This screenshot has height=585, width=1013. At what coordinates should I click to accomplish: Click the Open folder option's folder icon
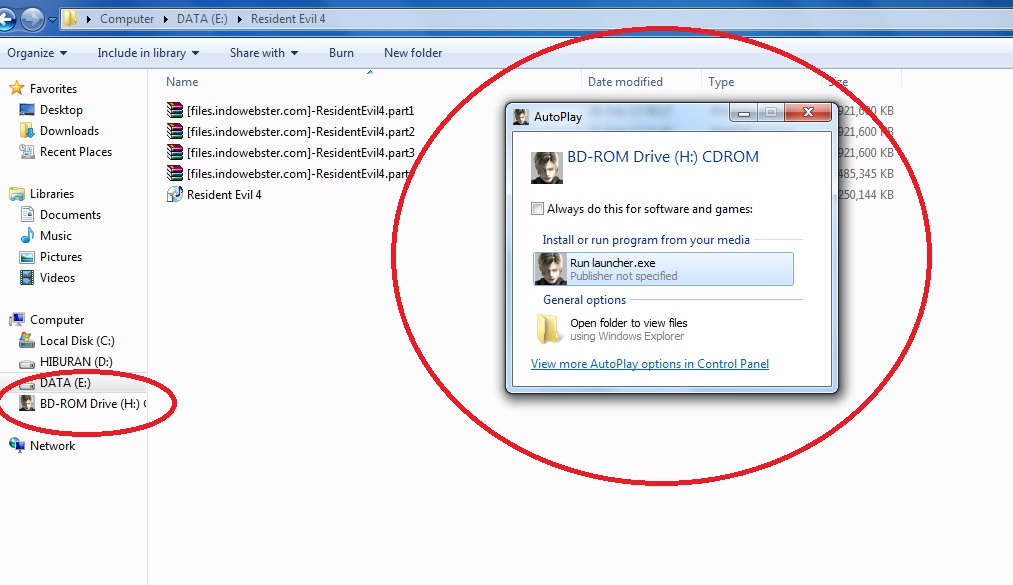point(548,329)
